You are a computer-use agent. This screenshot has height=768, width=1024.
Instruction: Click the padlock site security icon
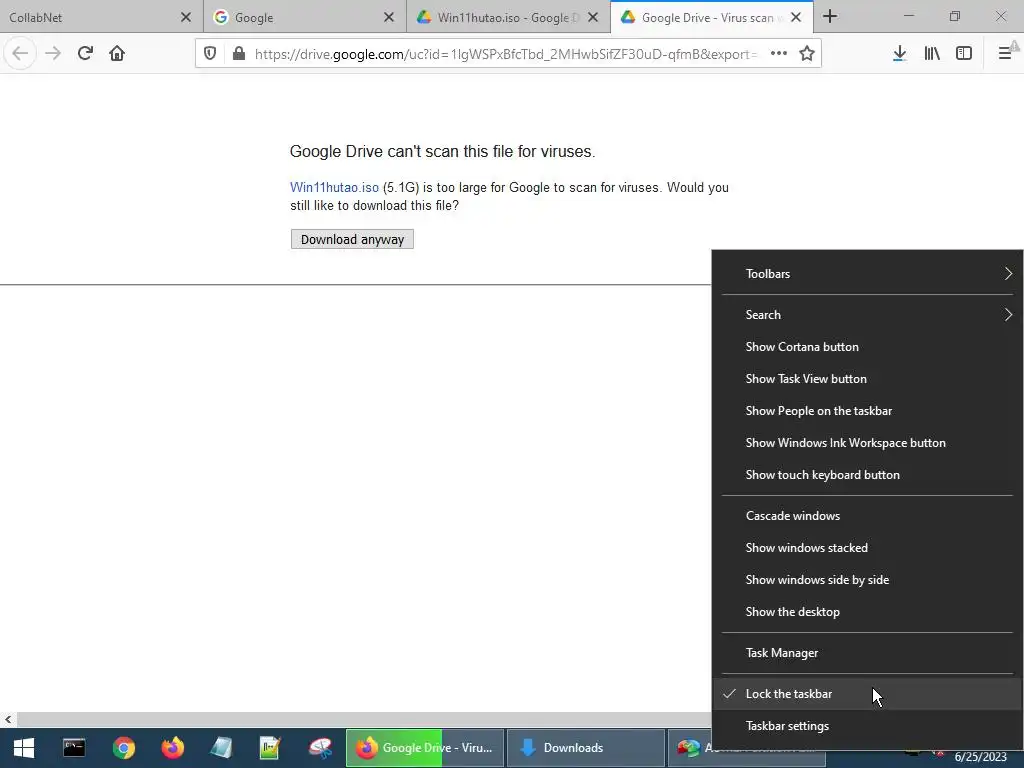[239, 54]
